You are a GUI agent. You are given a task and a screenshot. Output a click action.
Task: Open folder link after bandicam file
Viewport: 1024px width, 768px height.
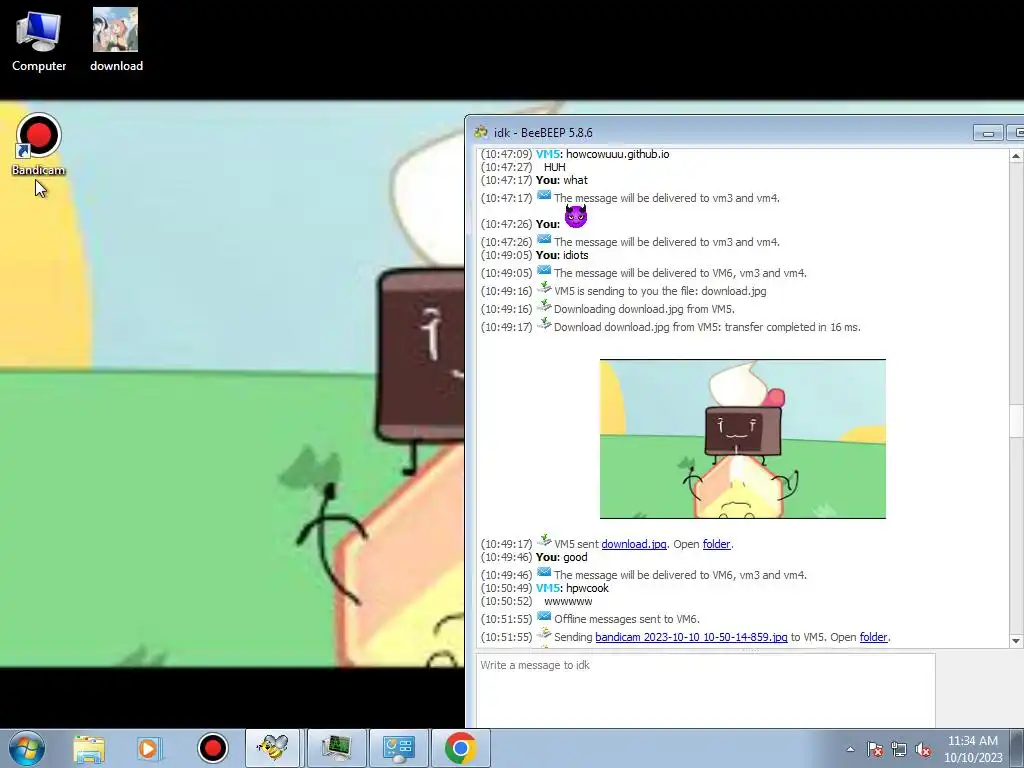pyautogui.click(x=874, y=637)
